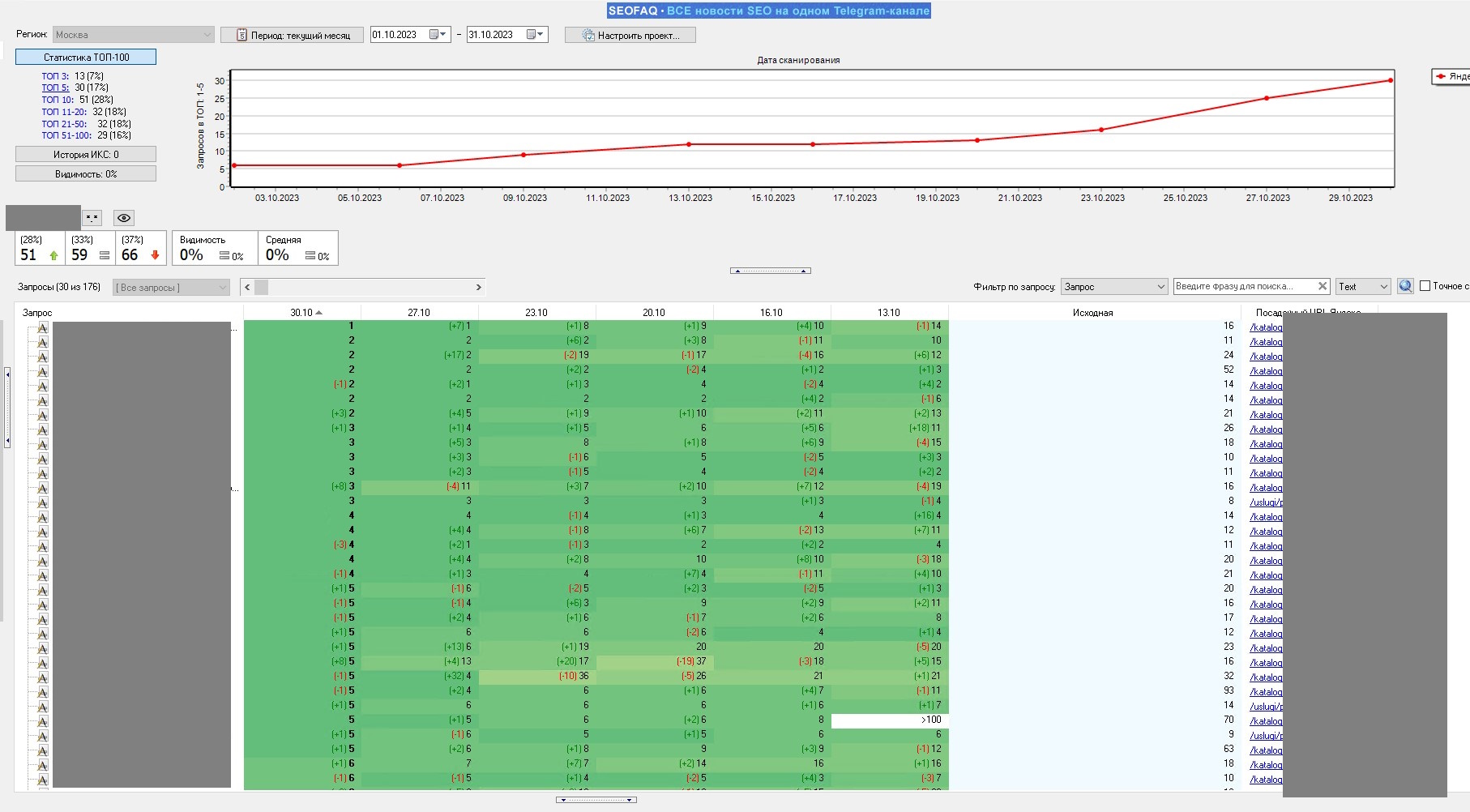This screenshot has width=1470, height=812.
Task: Clear the search phrase with the X icon
Action: click(1323, 286)
